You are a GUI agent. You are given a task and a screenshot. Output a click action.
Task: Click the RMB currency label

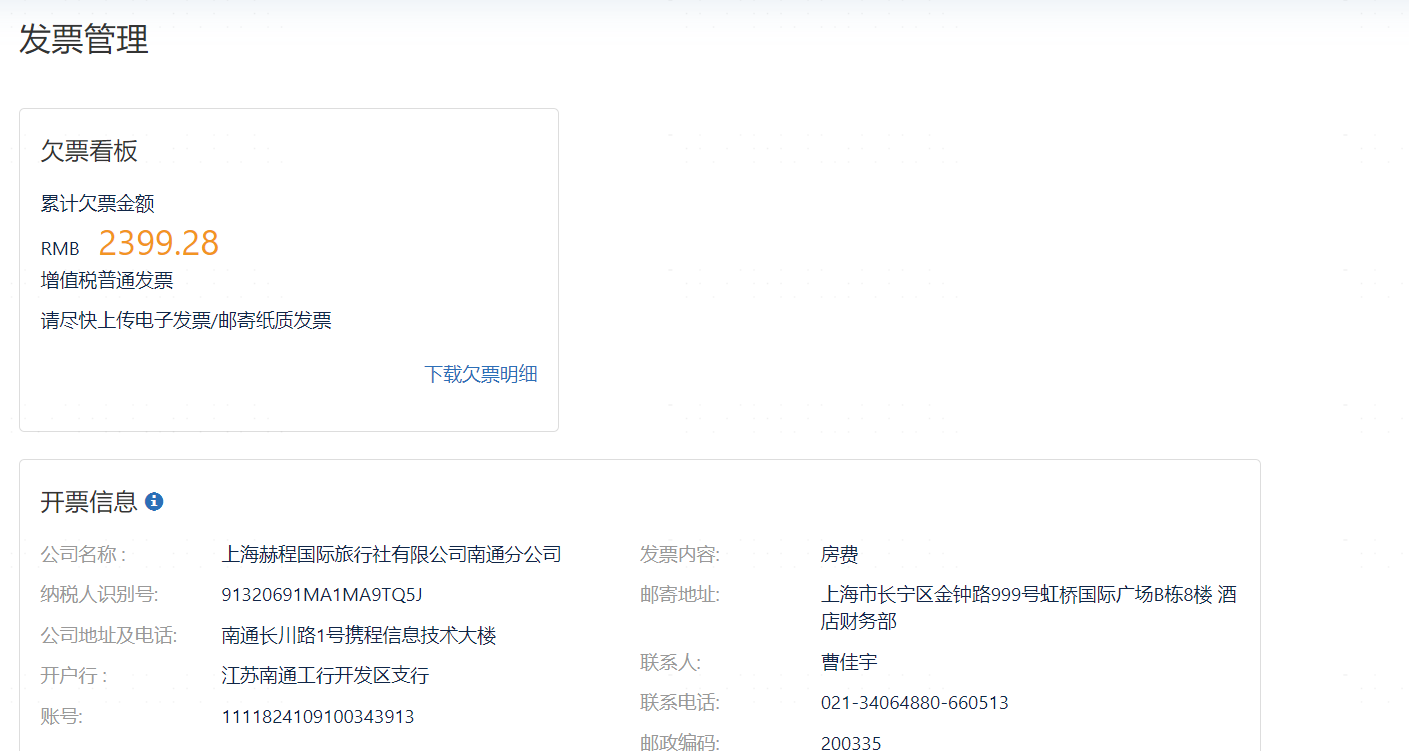(60, 249)
